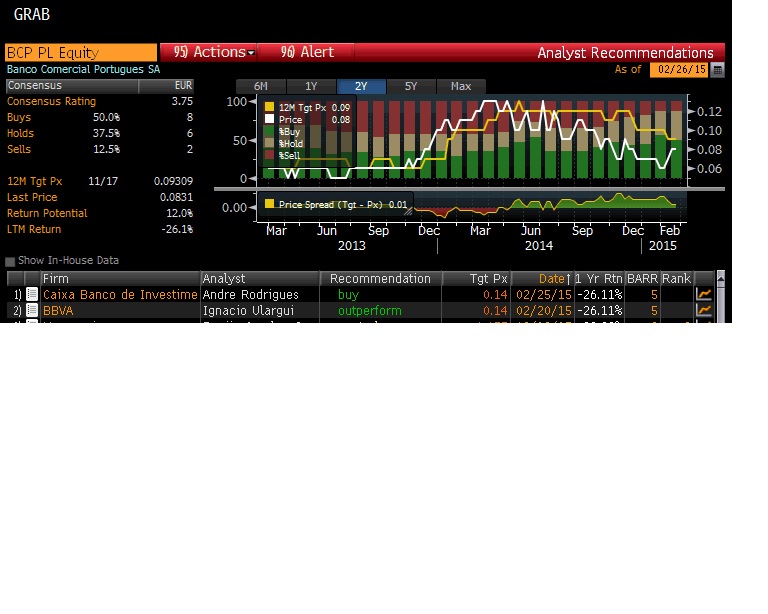Select the 1Y time range tab
The height and width of the screenshot is (614, 768).
(312, 86)
